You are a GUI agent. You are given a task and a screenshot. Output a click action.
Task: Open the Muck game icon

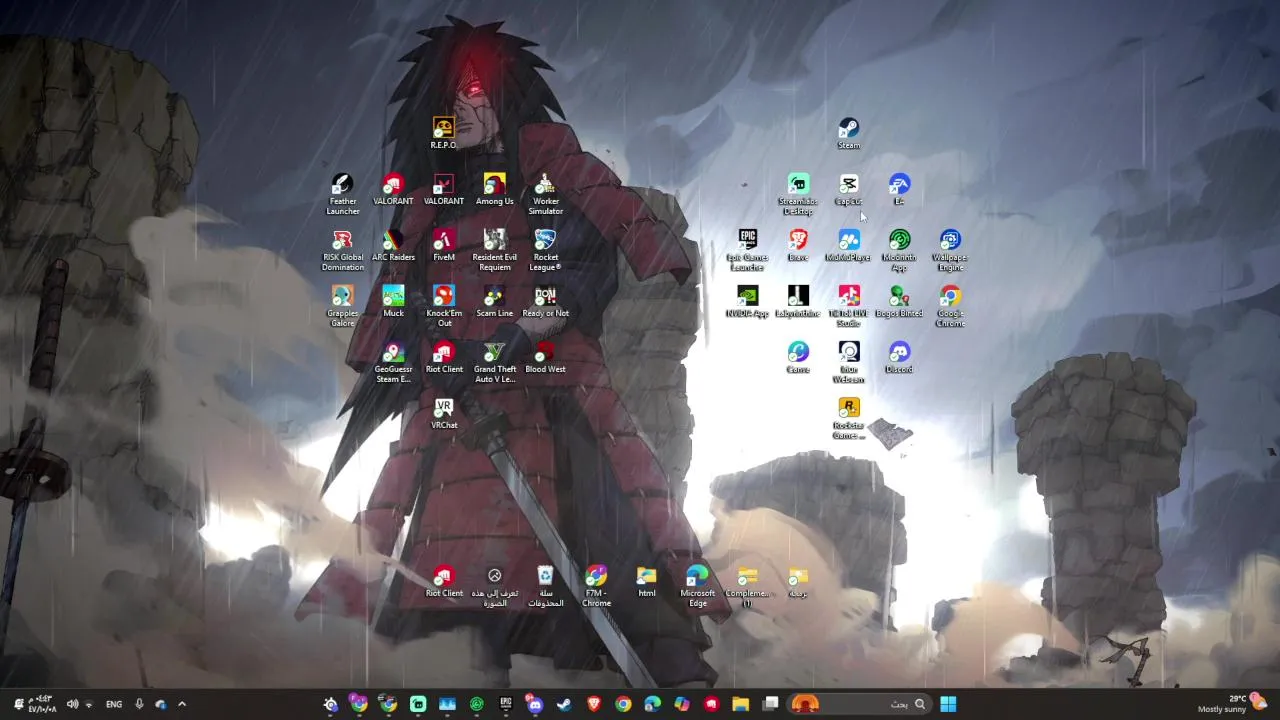pos(393,301)
